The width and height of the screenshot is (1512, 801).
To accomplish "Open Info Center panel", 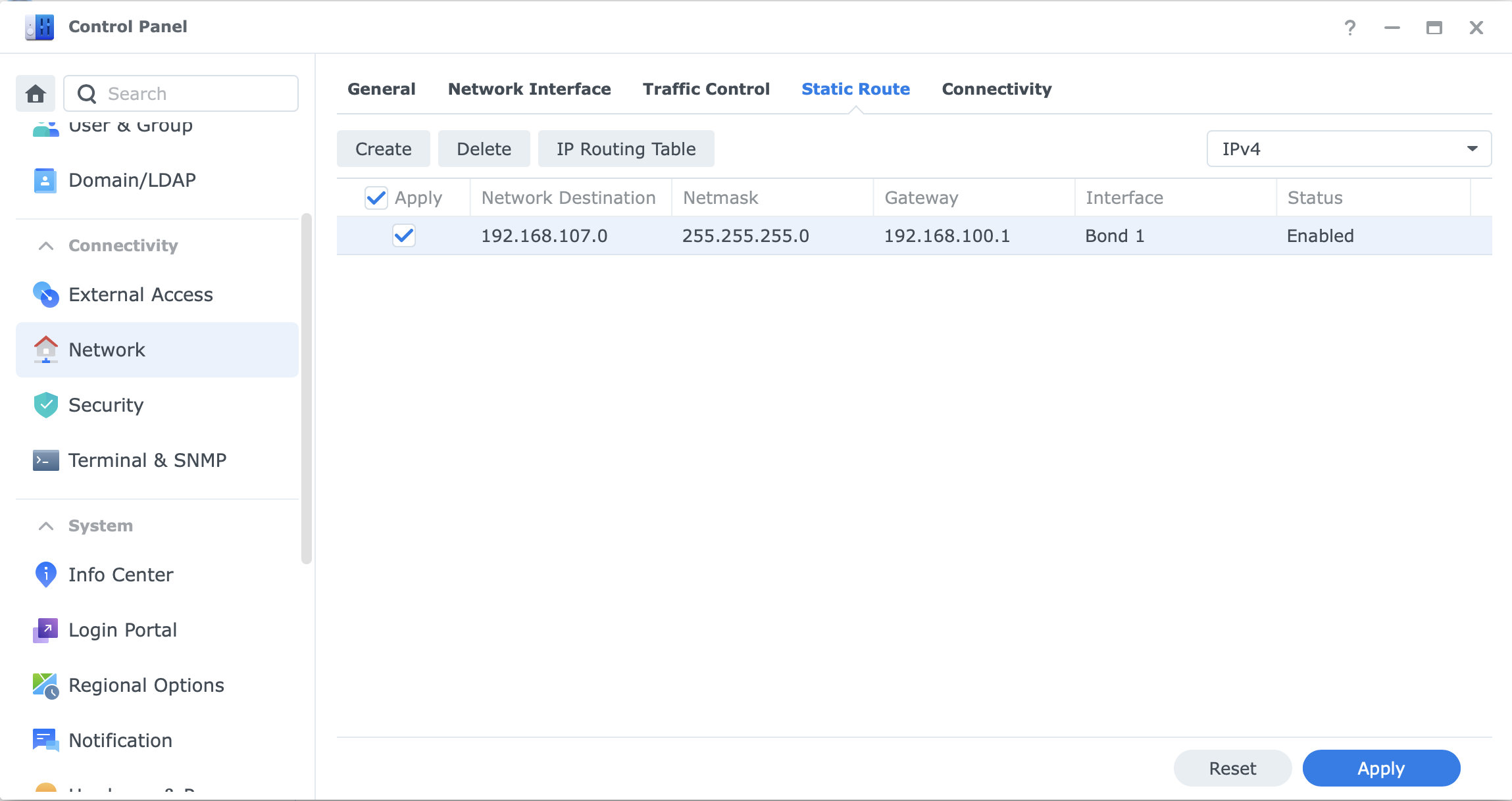I will click(x=120, y=575).
